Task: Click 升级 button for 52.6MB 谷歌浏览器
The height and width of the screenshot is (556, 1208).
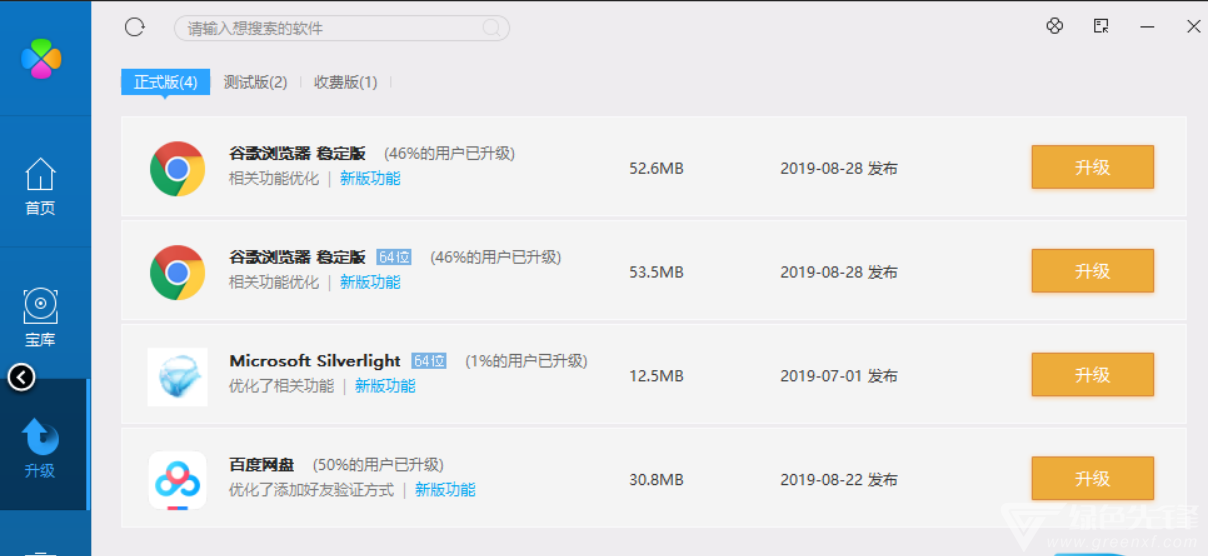Action: click(1093, 167)
